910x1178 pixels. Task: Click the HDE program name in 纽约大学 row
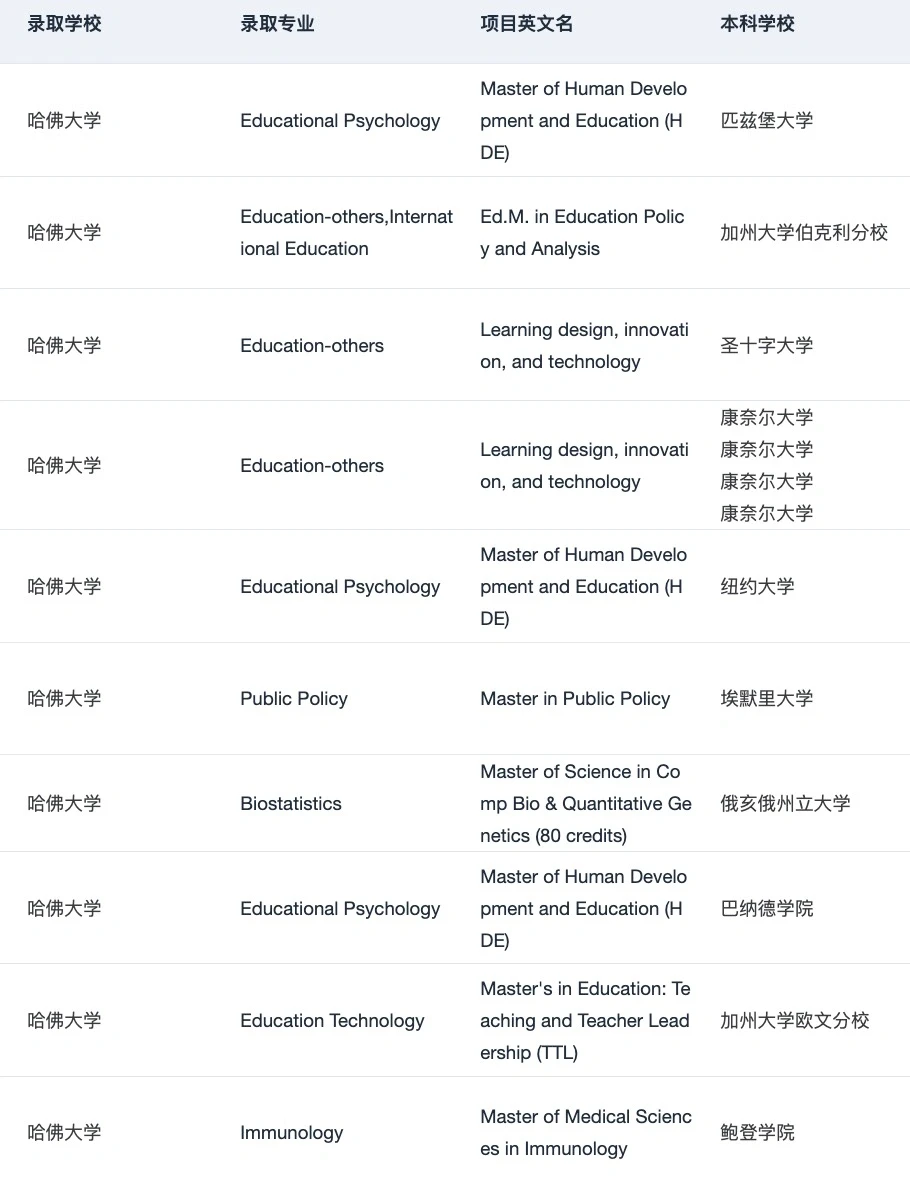(x=583, y=587)
